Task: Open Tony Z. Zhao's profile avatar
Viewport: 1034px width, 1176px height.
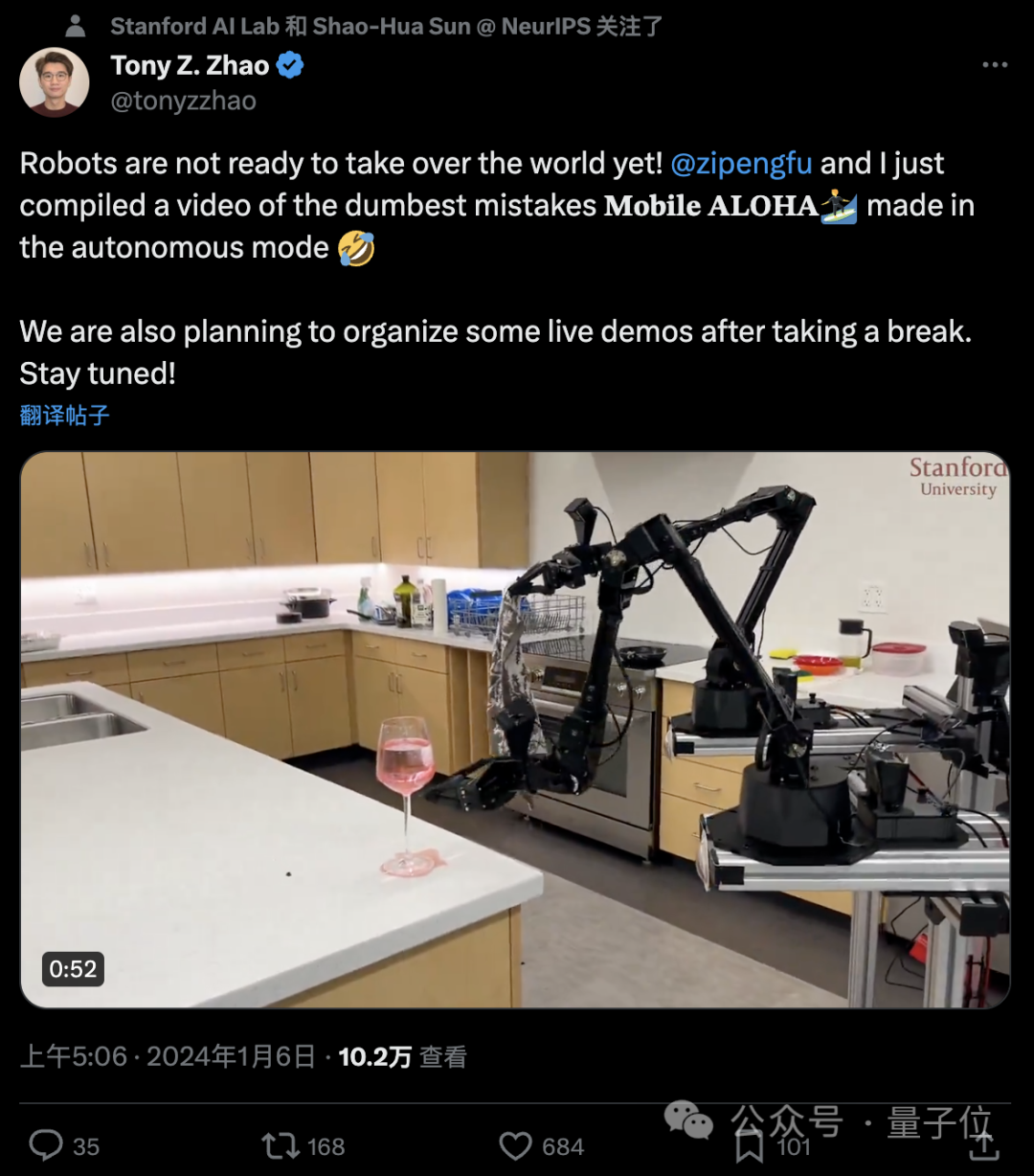Action: point(55,81)
